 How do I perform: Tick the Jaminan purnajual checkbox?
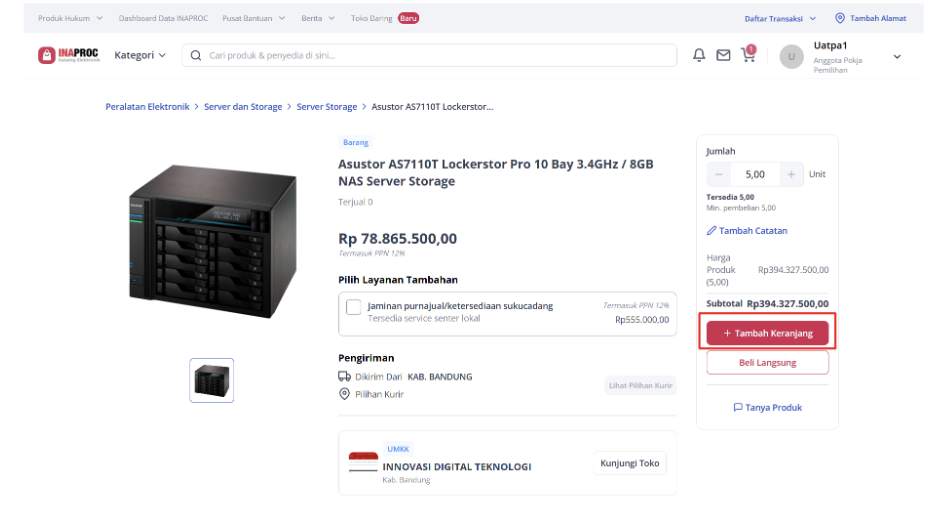(354, 307)
